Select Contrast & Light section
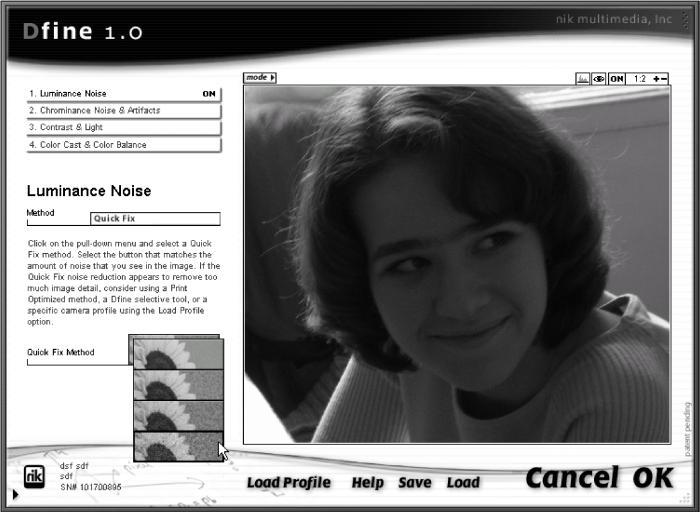 pyautogui.click(x=124, y=128)
